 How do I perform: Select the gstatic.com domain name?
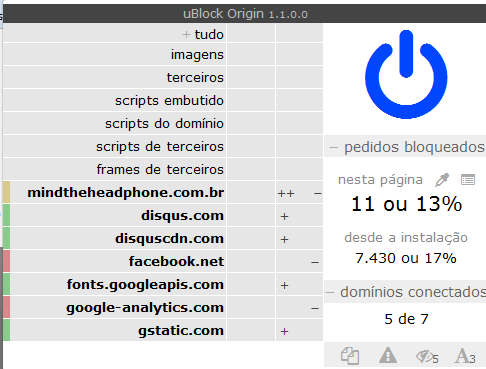181,331
